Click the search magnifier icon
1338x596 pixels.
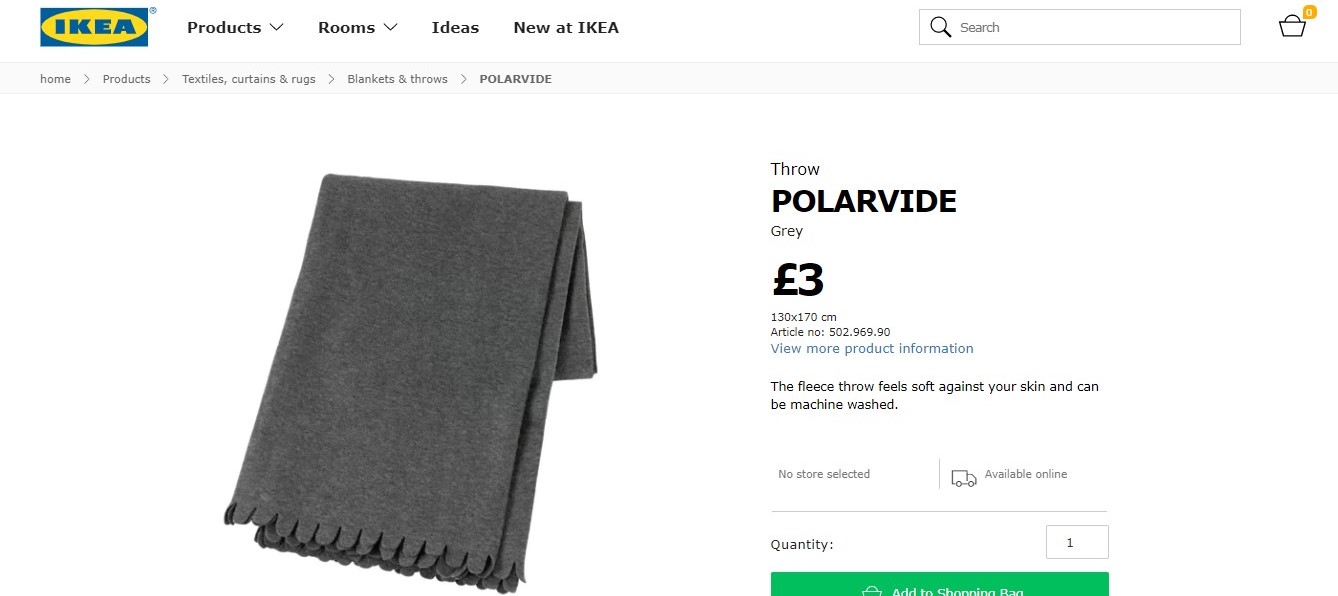tap(941, 27)
